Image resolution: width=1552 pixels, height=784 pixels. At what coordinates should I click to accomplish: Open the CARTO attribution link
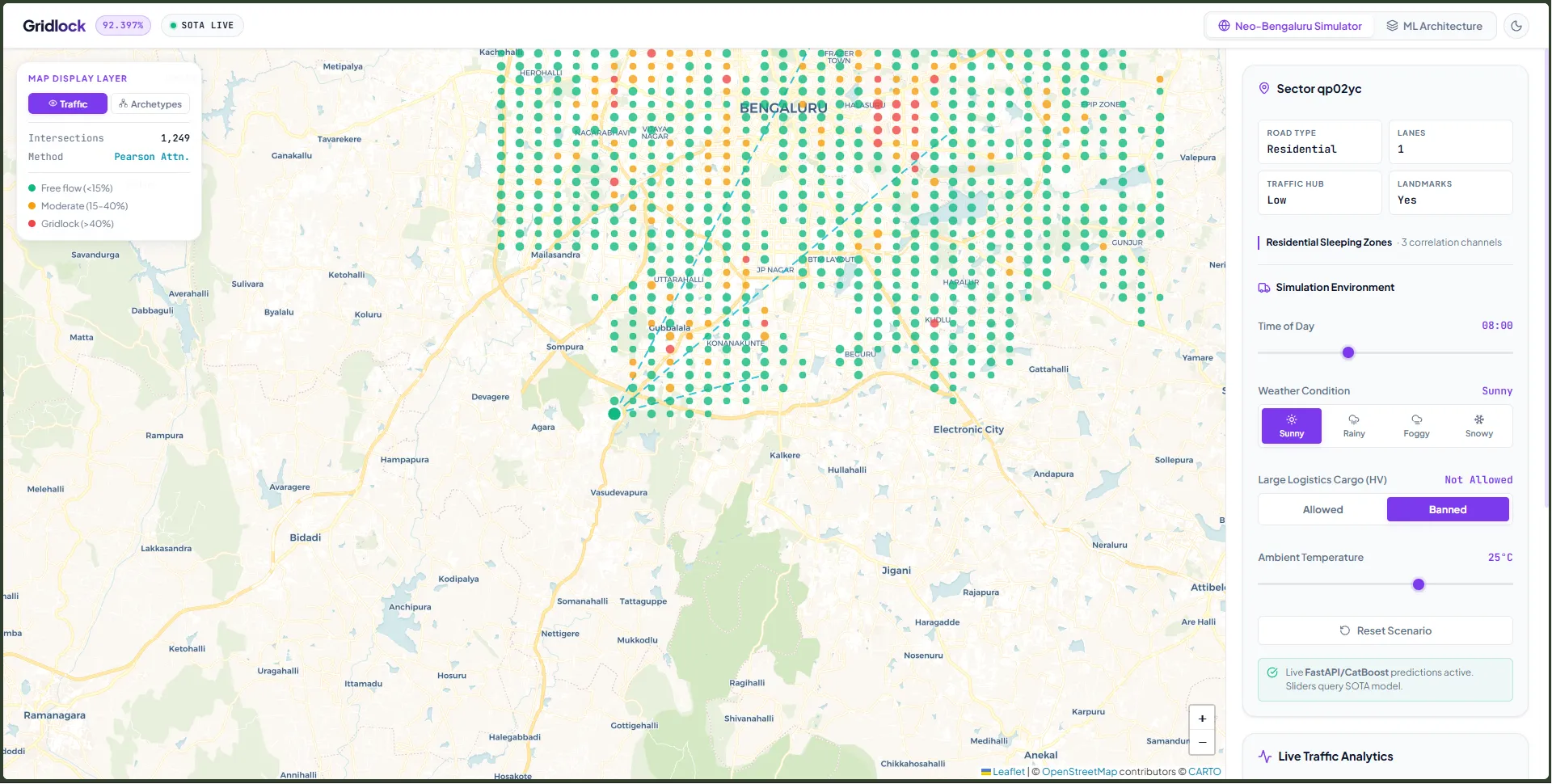click(1204, 772)
